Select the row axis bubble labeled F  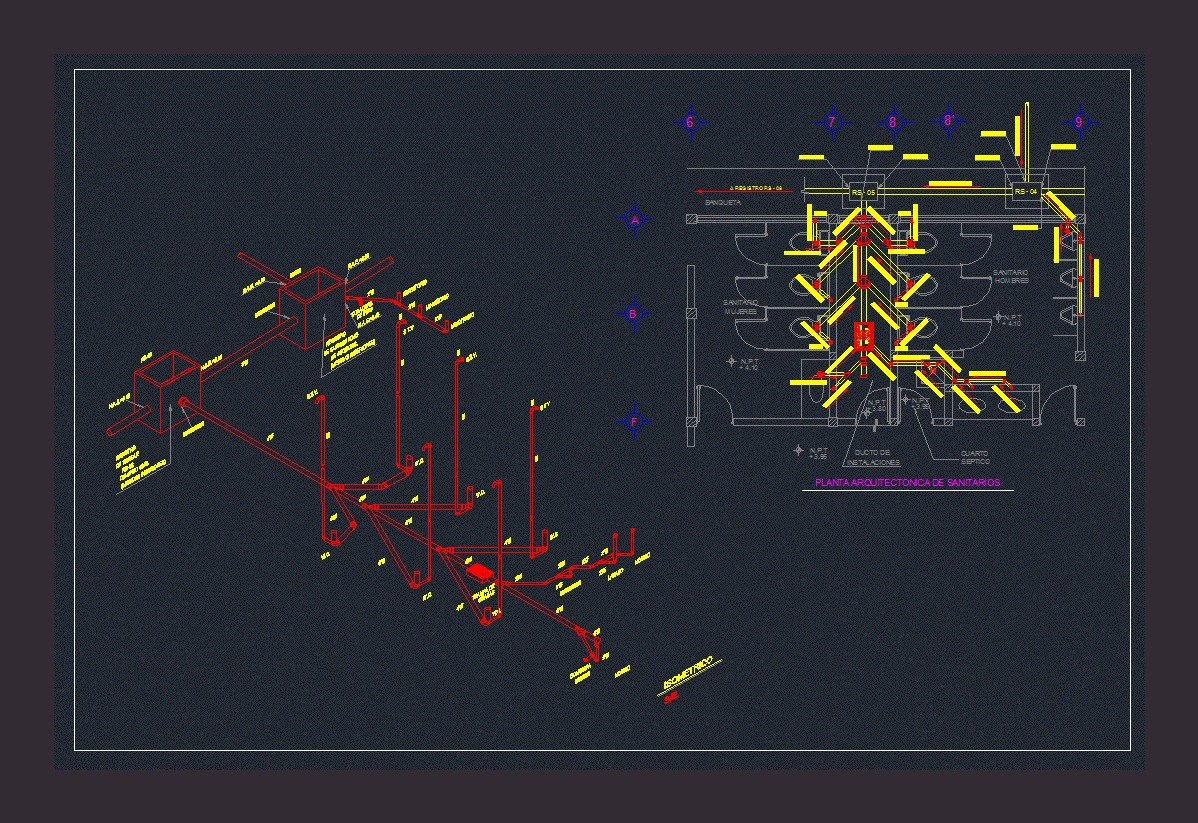click(633, 422)
